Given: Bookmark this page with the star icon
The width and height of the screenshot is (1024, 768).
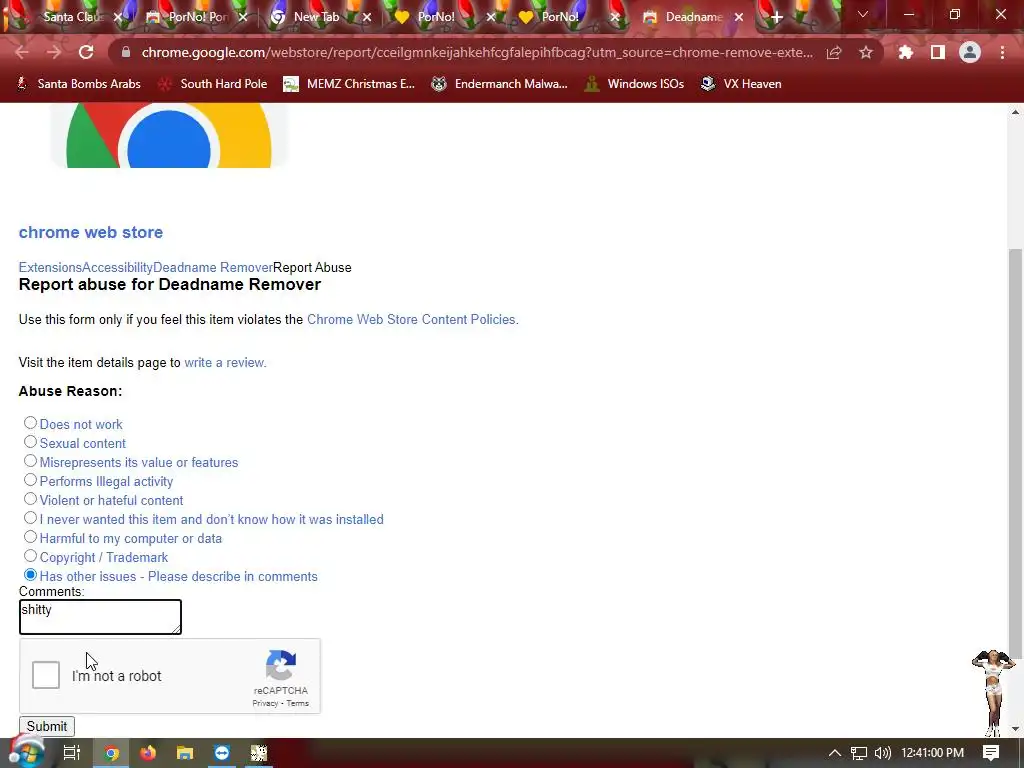Looking at the screenshot, I should coord(865,52).
